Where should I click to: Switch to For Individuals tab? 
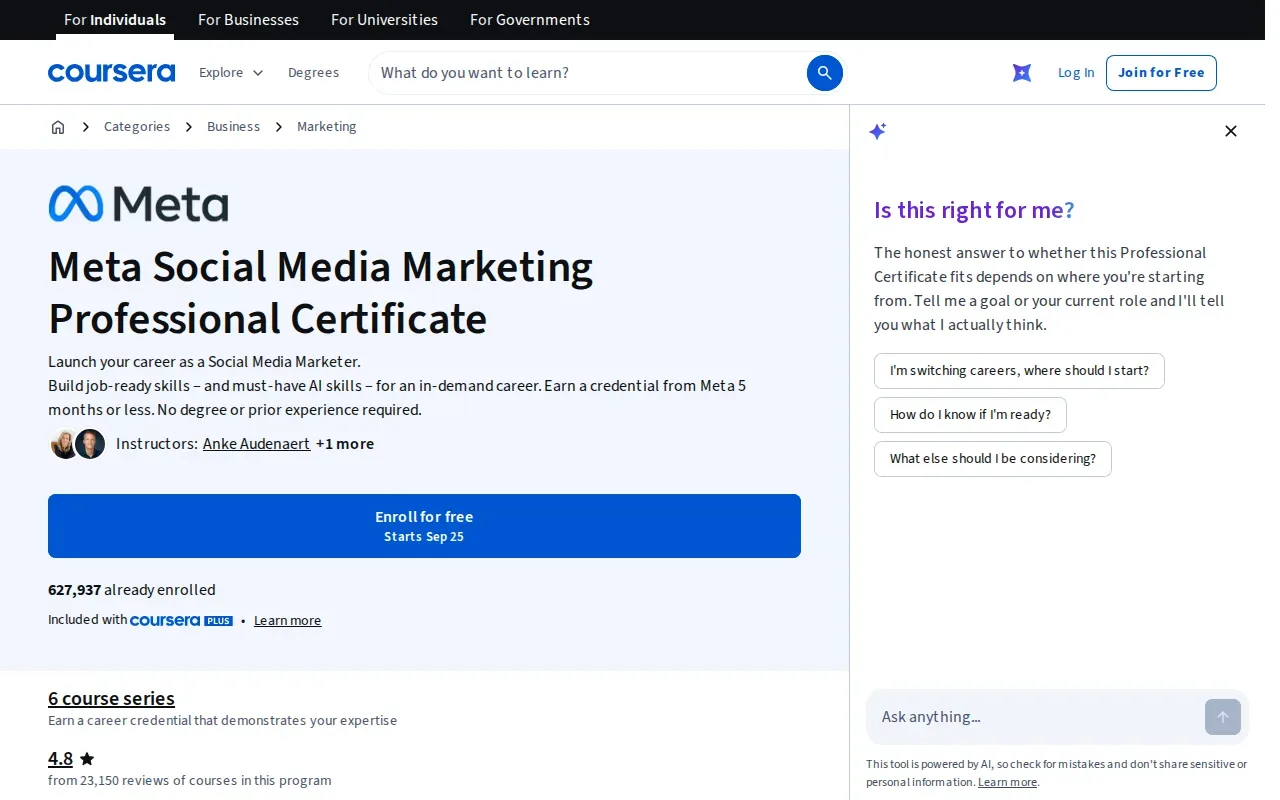115,20
